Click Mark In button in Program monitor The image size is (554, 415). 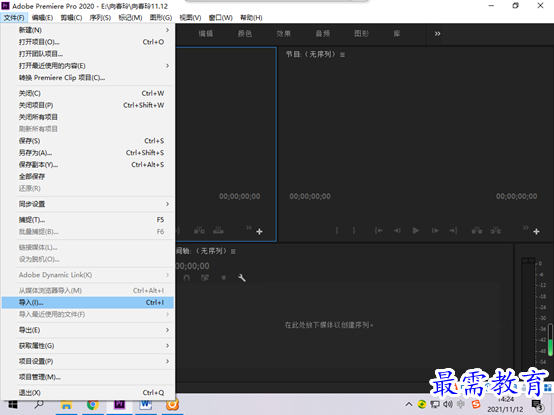click(x=337, y=231)
